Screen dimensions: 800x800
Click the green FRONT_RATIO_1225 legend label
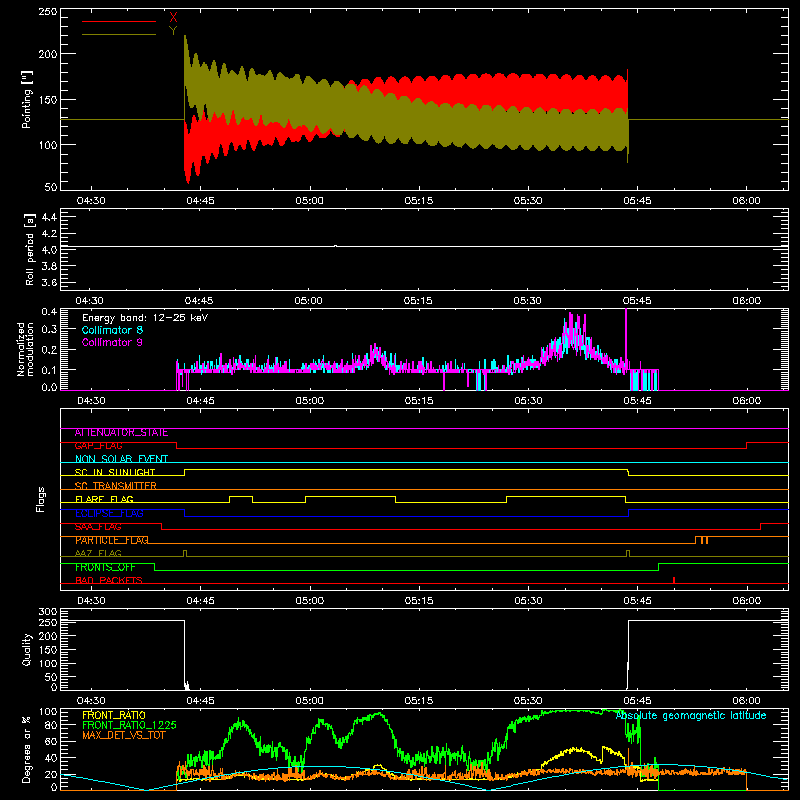click(x=129, y=725)
